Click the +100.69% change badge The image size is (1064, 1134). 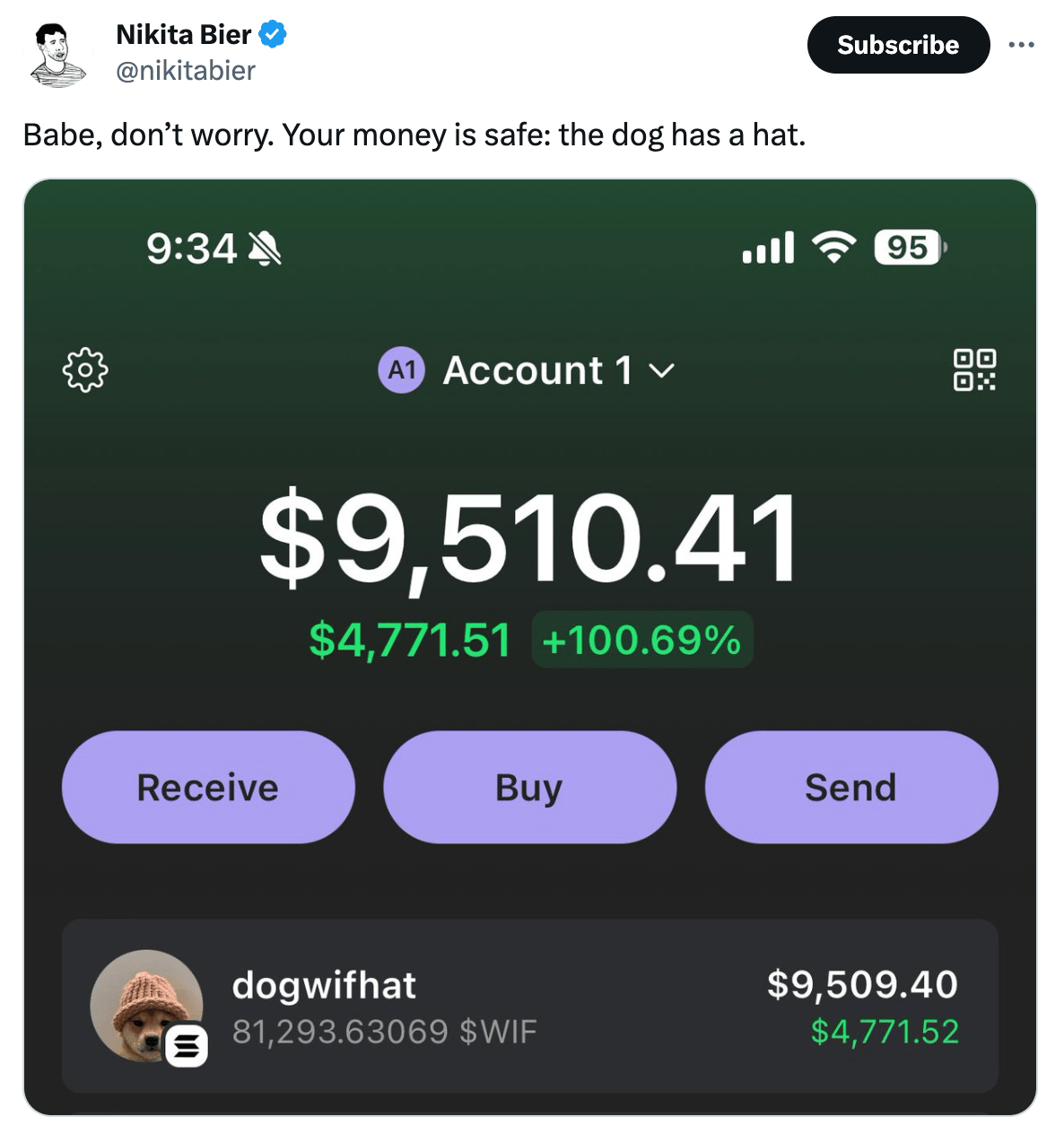(642, 640)
